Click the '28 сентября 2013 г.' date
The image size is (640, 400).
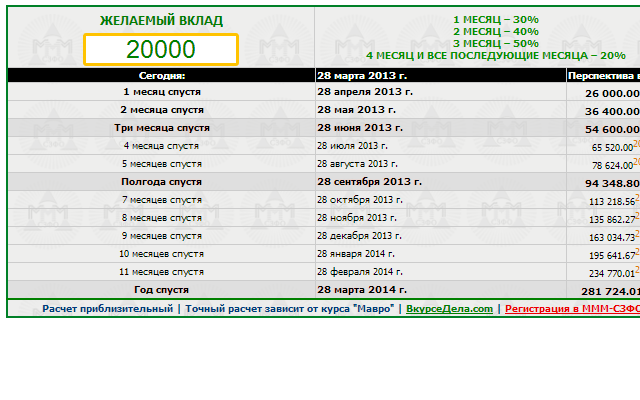pyautogui.click(x=369, y=182)
